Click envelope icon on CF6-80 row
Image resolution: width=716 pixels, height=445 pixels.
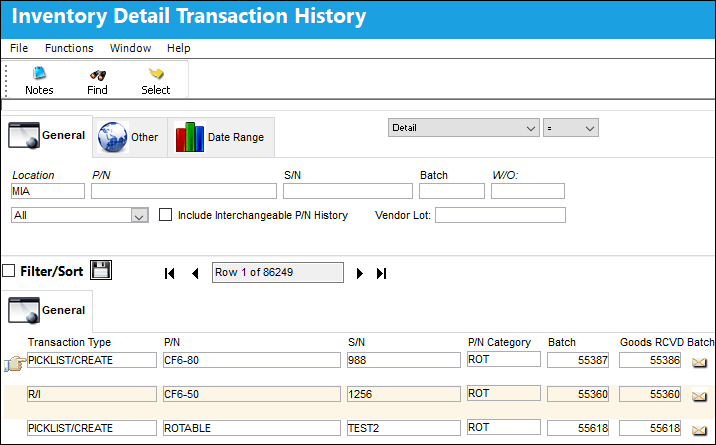(x=699, y=362)
